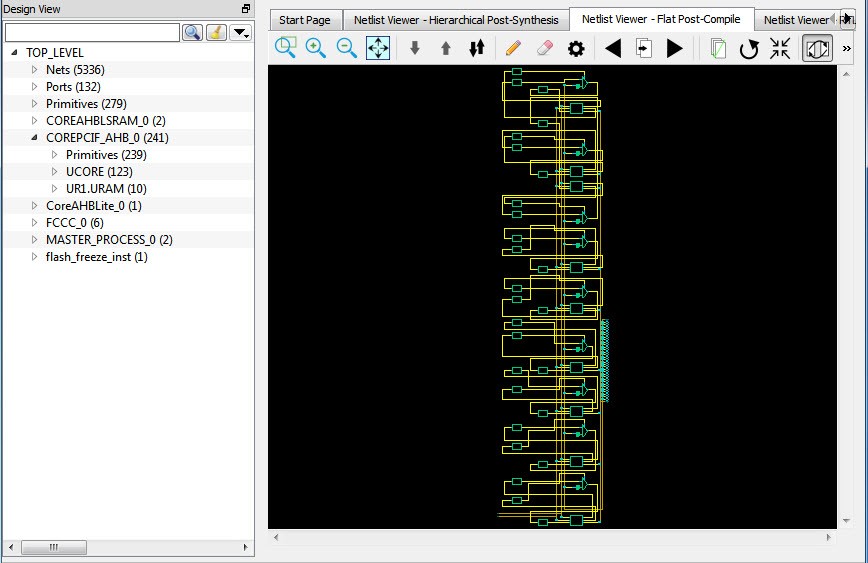Expand the Nets (5336) tree node
Viewport: 868px width, 563px height.
34,70
